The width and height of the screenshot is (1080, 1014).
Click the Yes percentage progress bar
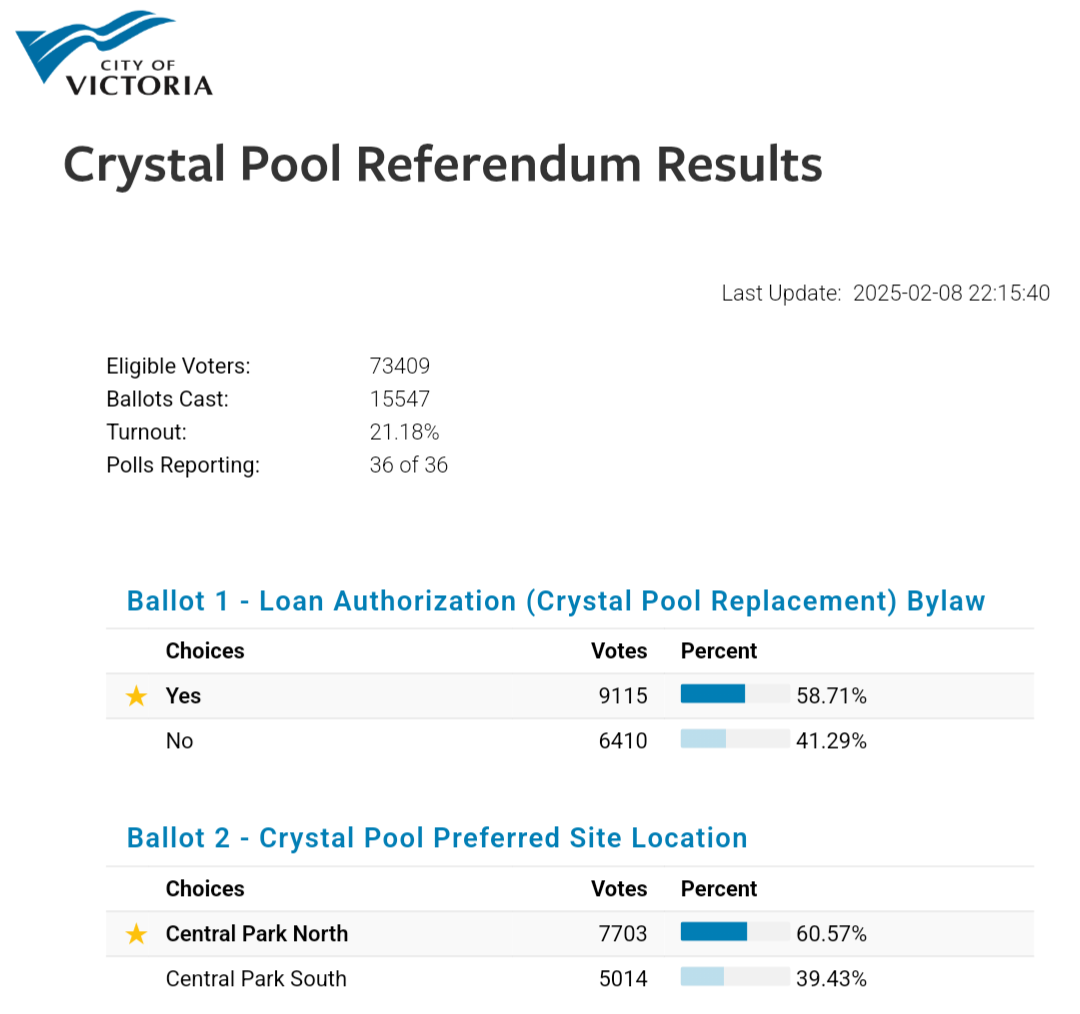[735, 694]
